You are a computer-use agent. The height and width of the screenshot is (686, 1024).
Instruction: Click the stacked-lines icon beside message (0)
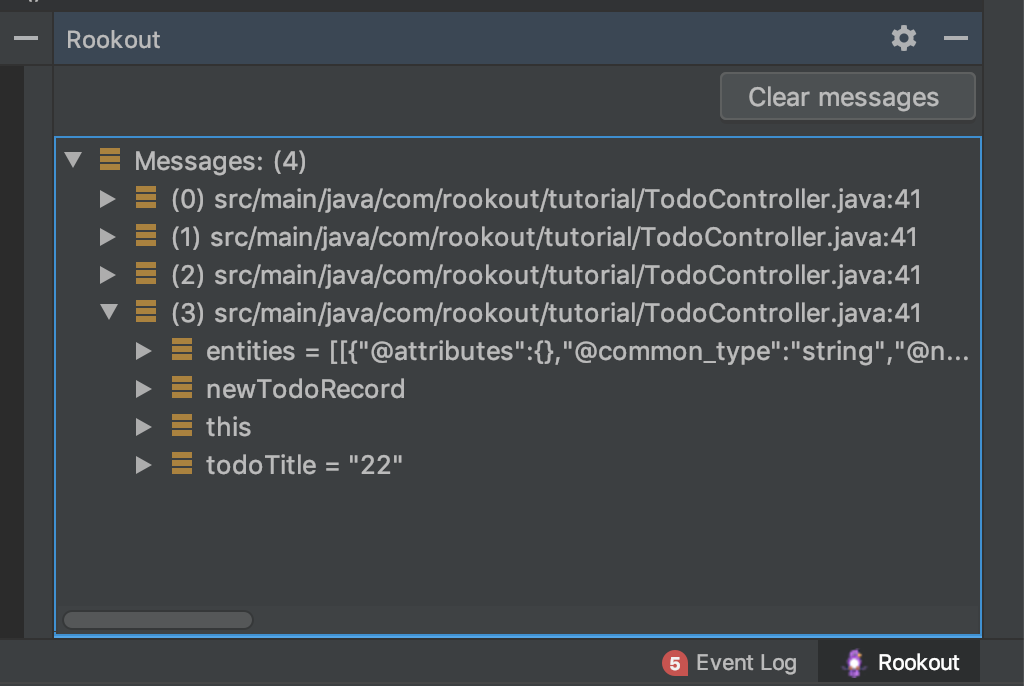click(146, 197)
